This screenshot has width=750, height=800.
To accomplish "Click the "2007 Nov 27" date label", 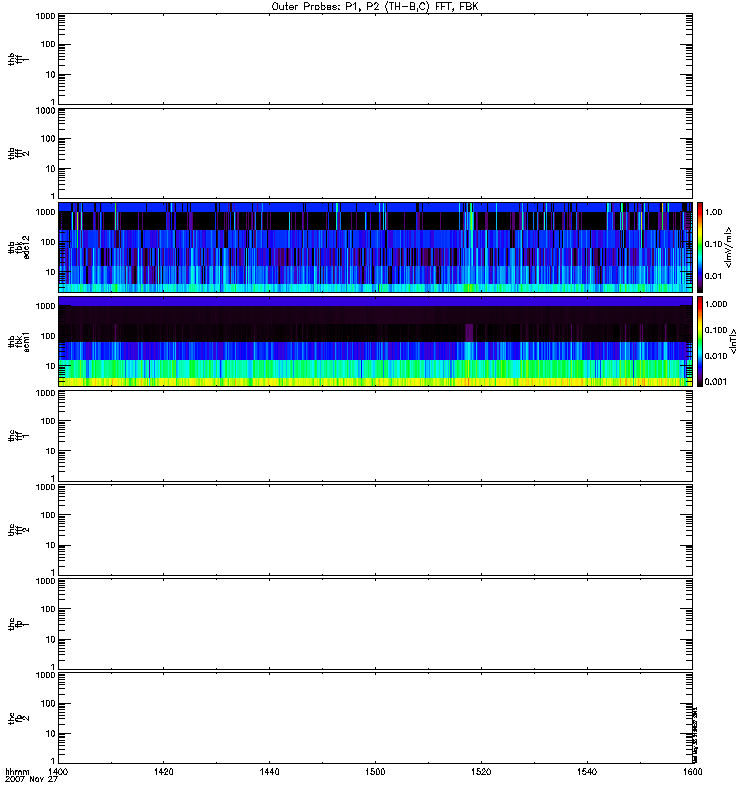I will (25, 780).
